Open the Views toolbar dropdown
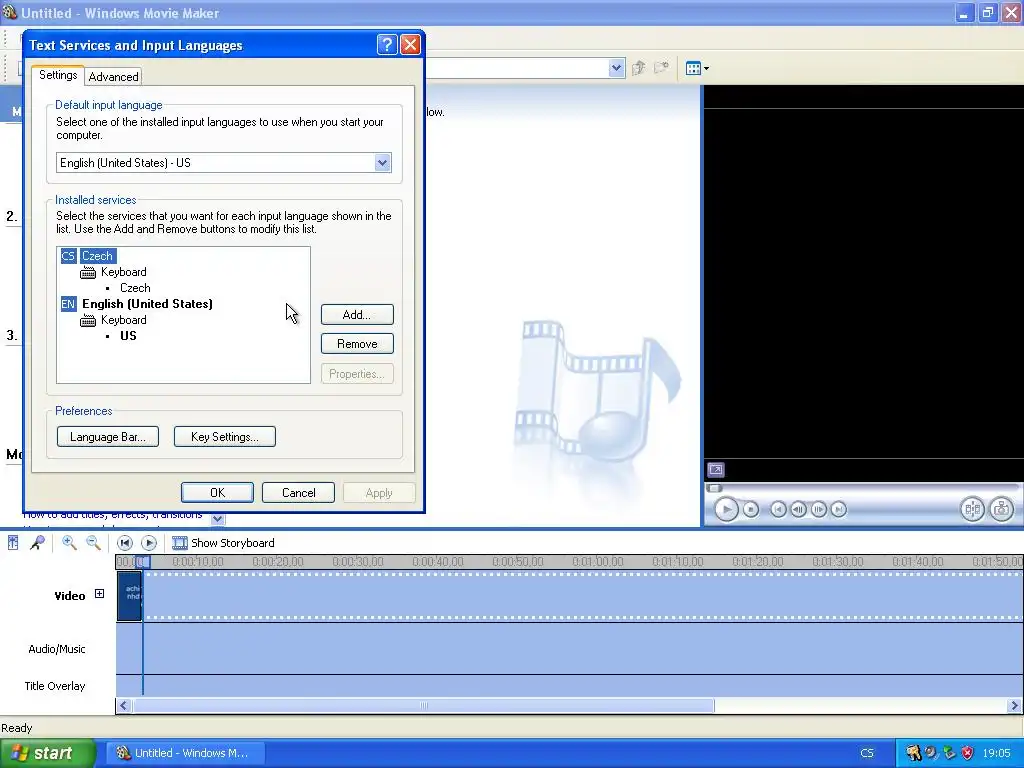 point(697,68)
